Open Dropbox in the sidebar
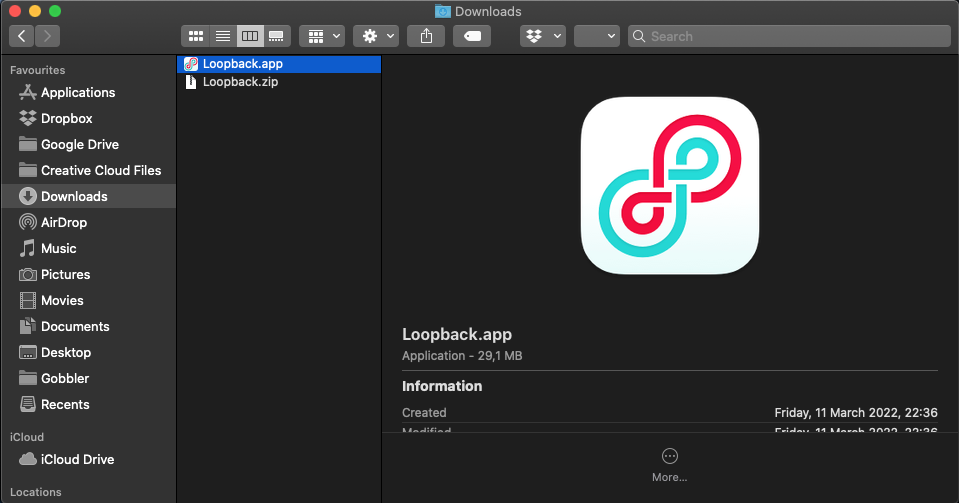Viewport: 959px width, 503px height. pos(89,118)
